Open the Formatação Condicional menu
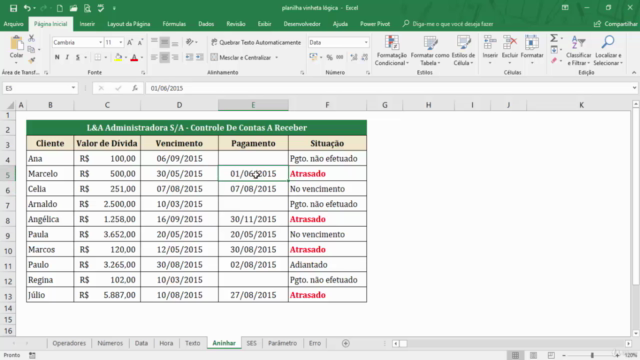The width and height of the screenshot is (640, 360). 391,50
